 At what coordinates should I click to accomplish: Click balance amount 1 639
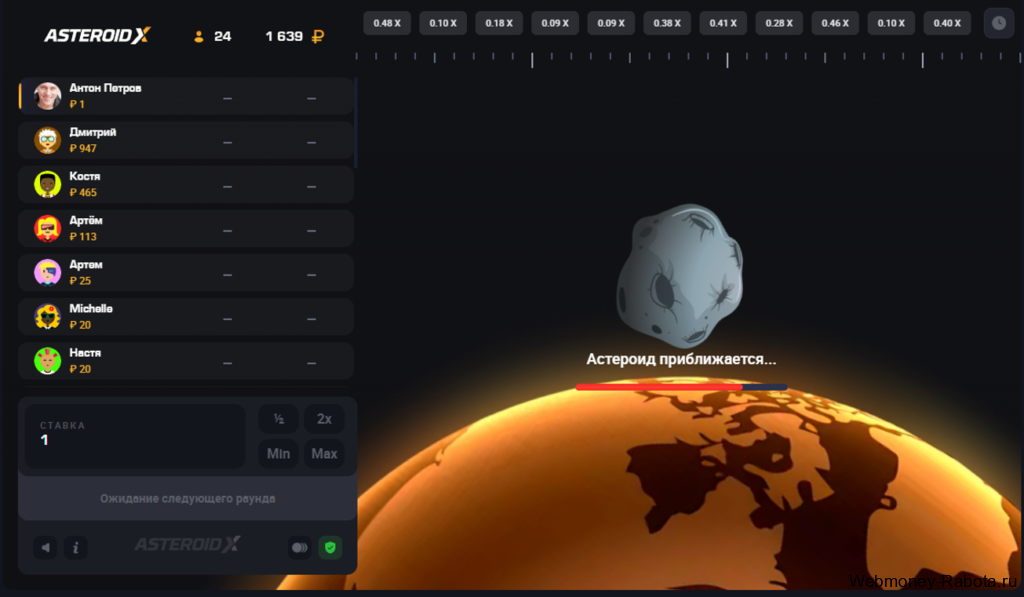click(x=284, y=37)
